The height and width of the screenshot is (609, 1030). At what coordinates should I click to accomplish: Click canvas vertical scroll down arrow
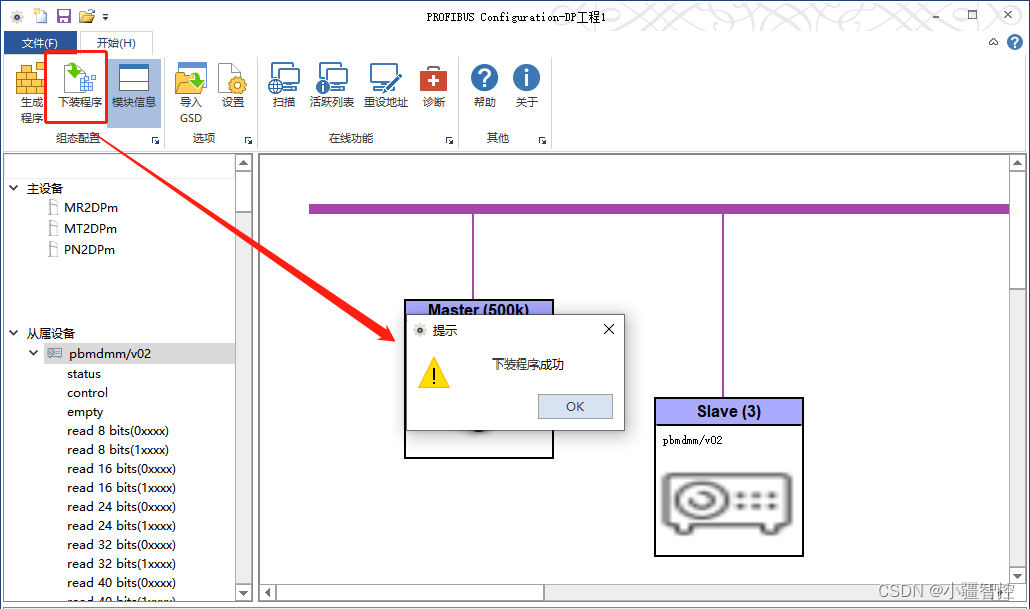(1018, 575)
